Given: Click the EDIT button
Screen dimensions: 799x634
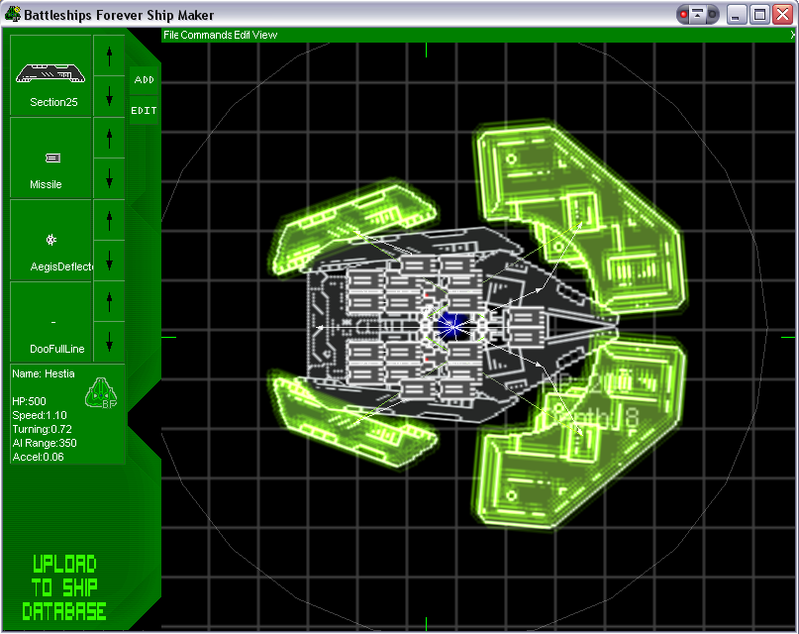Looking at the screenshot, I should 144,110.
